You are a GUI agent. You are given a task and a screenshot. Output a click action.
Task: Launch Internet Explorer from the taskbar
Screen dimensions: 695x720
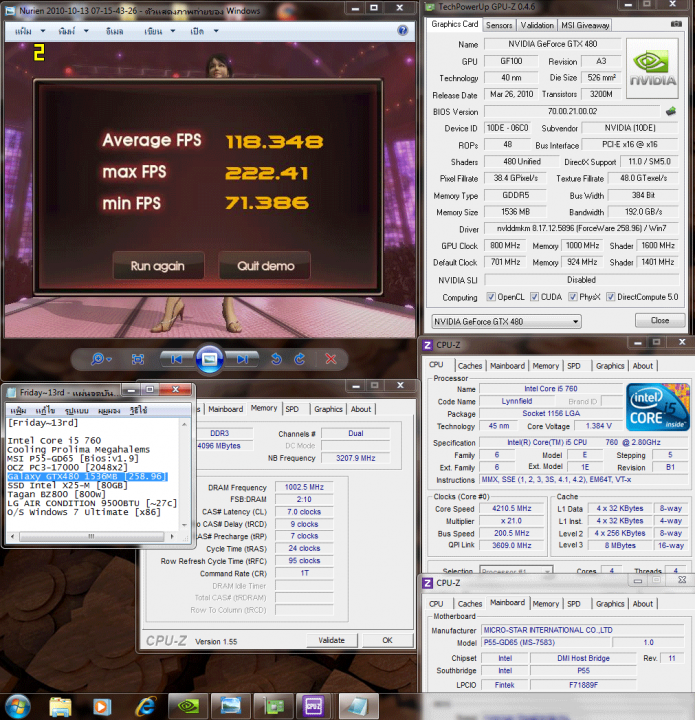tap(146, 706)
